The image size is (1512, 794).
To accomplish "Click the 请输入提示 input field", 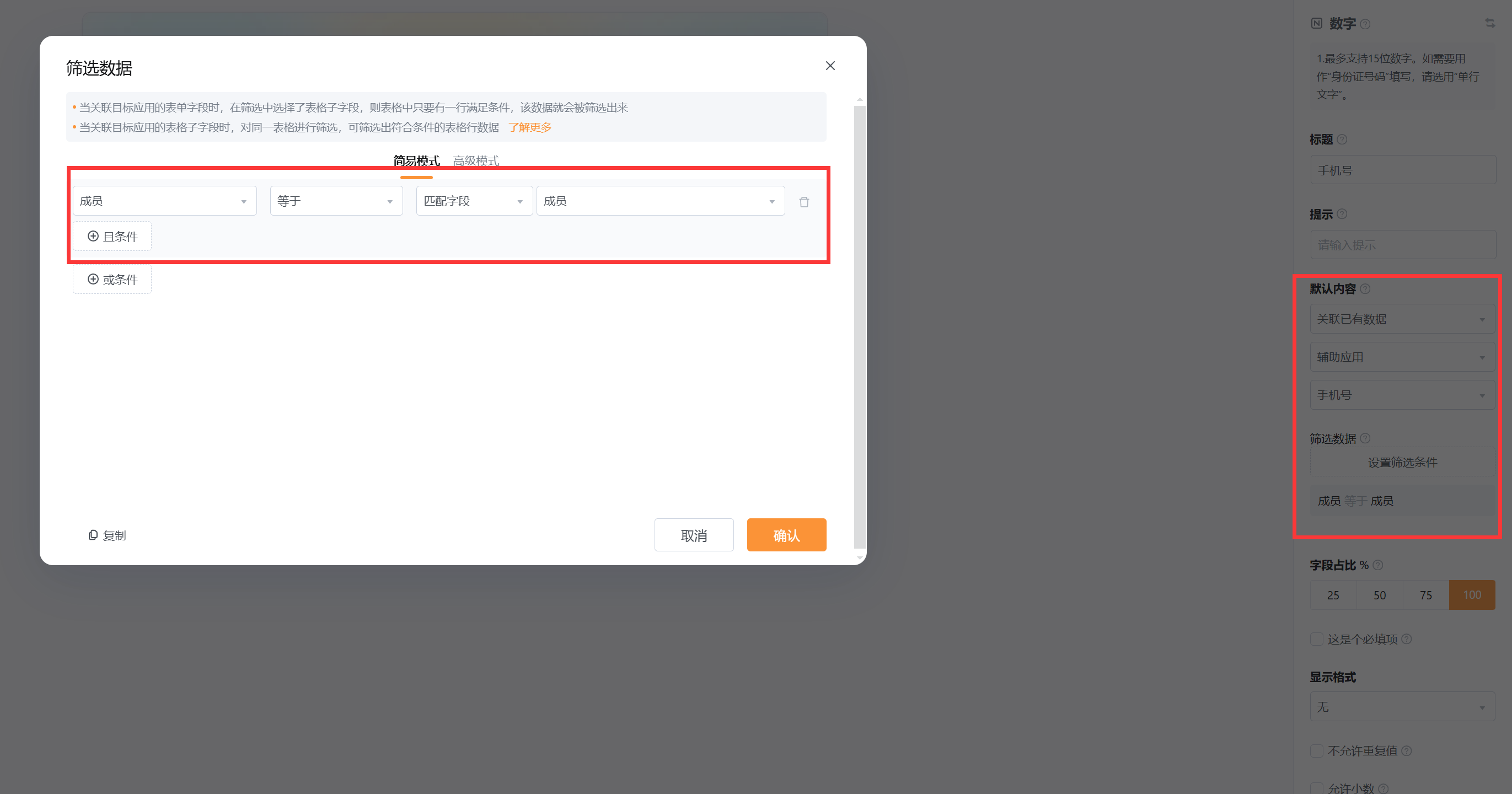I will pos(1403,245).
